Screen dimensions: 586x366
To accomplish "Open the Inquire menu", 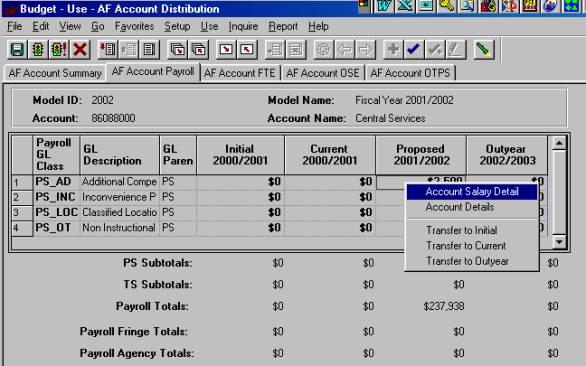I will pyautogui.click(x=243, y=27).
